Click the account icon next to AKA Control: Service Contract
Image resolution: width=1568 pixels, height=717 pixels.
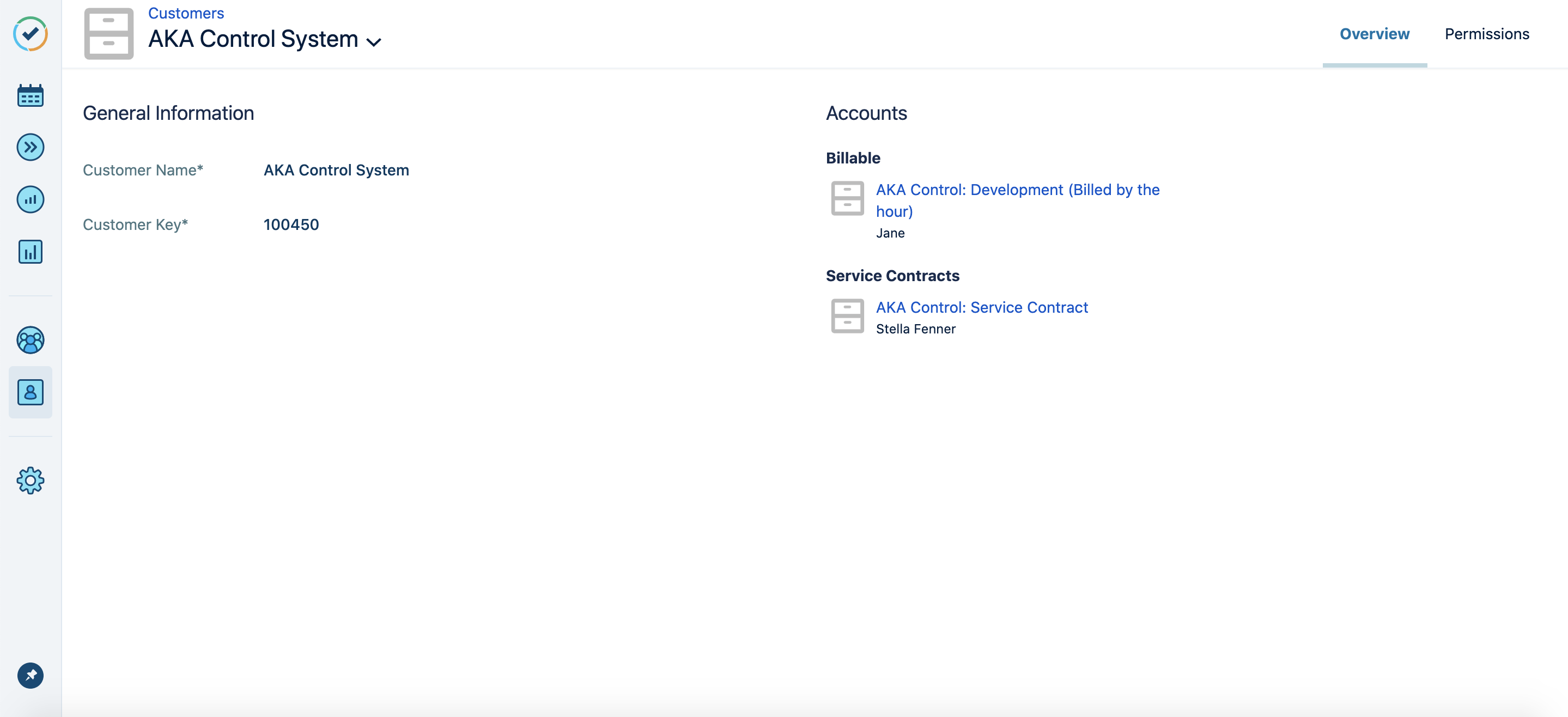847,317
